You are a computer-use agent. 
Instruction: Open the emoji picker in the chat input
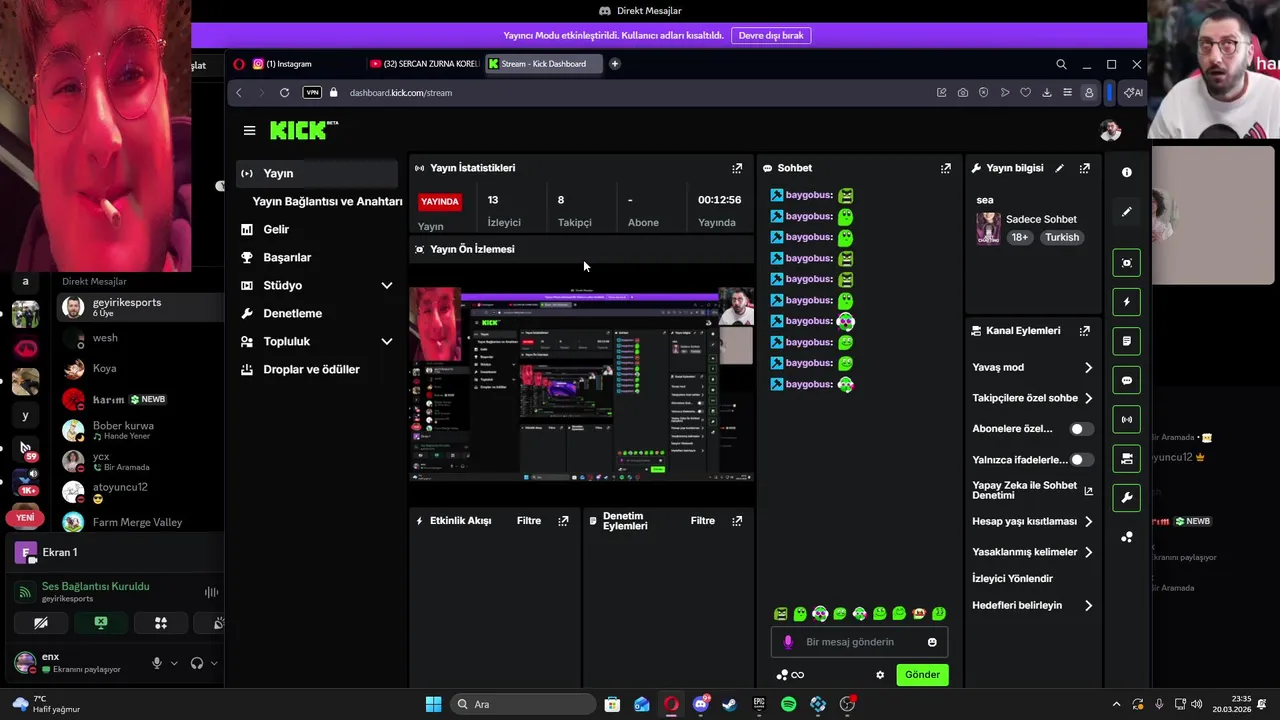(932, 642)
